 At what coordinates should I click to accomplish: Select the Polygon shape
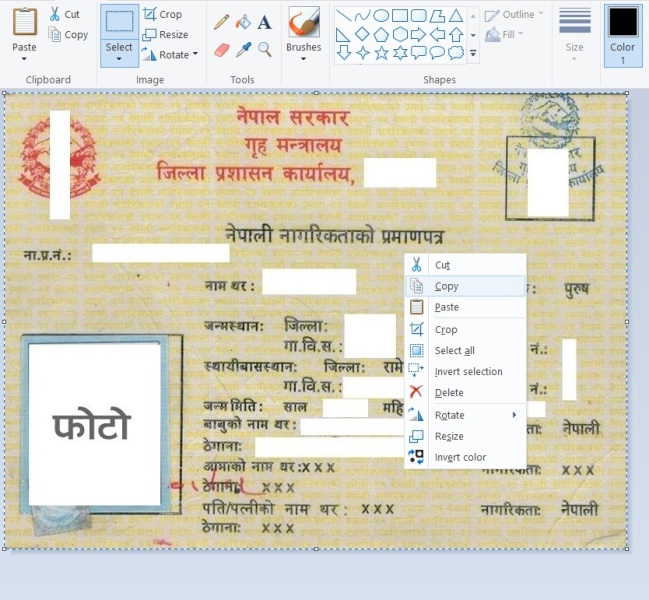[437, 16]
